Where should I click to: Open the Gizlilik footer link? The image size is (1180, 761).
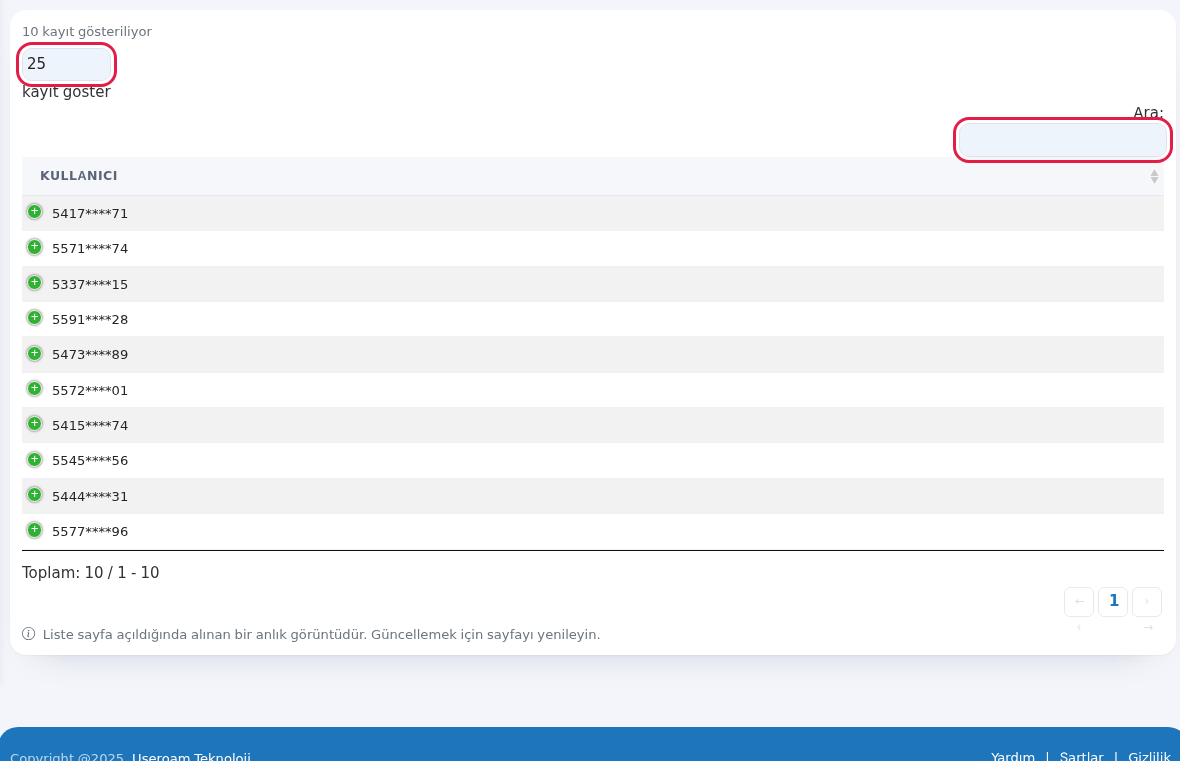[1149, 756]
